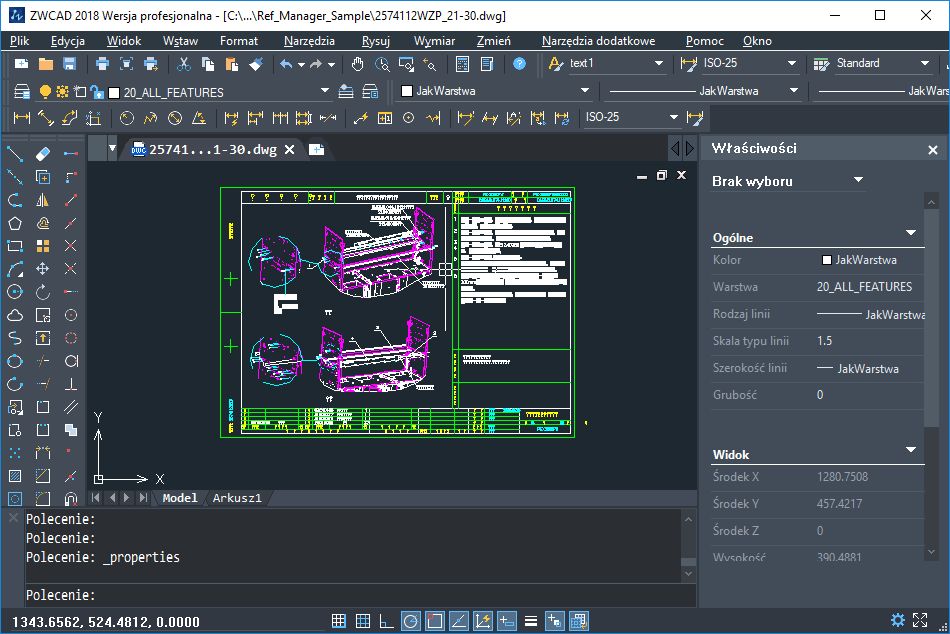950x634 pixels.
Task: Open the Standard table style dropdown
Action: point(925,63)
